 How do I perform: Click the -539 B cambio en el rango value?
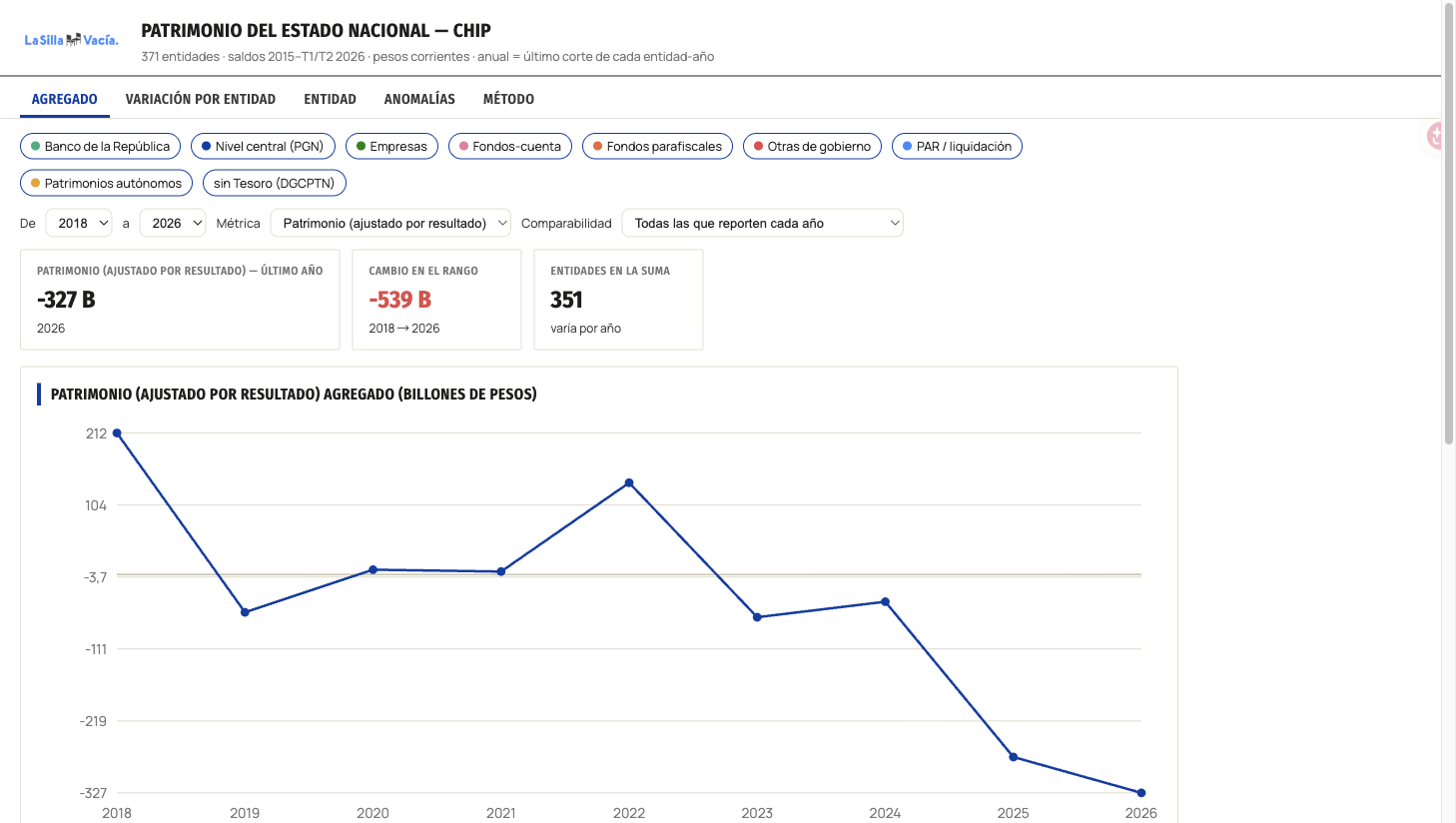click(400, 300)
